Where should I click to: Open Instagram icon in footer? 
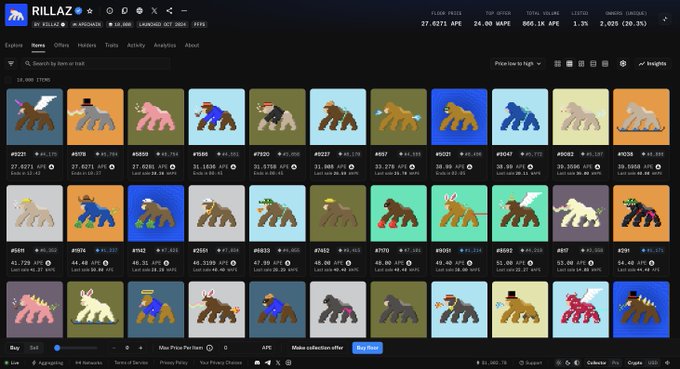point(288,362)
